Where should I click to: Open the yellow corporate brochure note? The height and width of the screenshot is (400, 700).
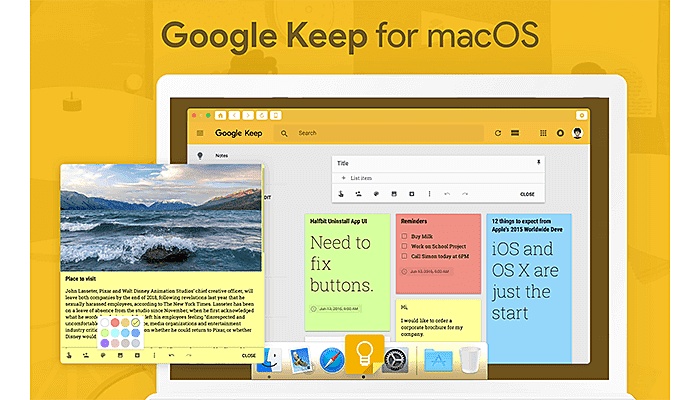[438, 321]
